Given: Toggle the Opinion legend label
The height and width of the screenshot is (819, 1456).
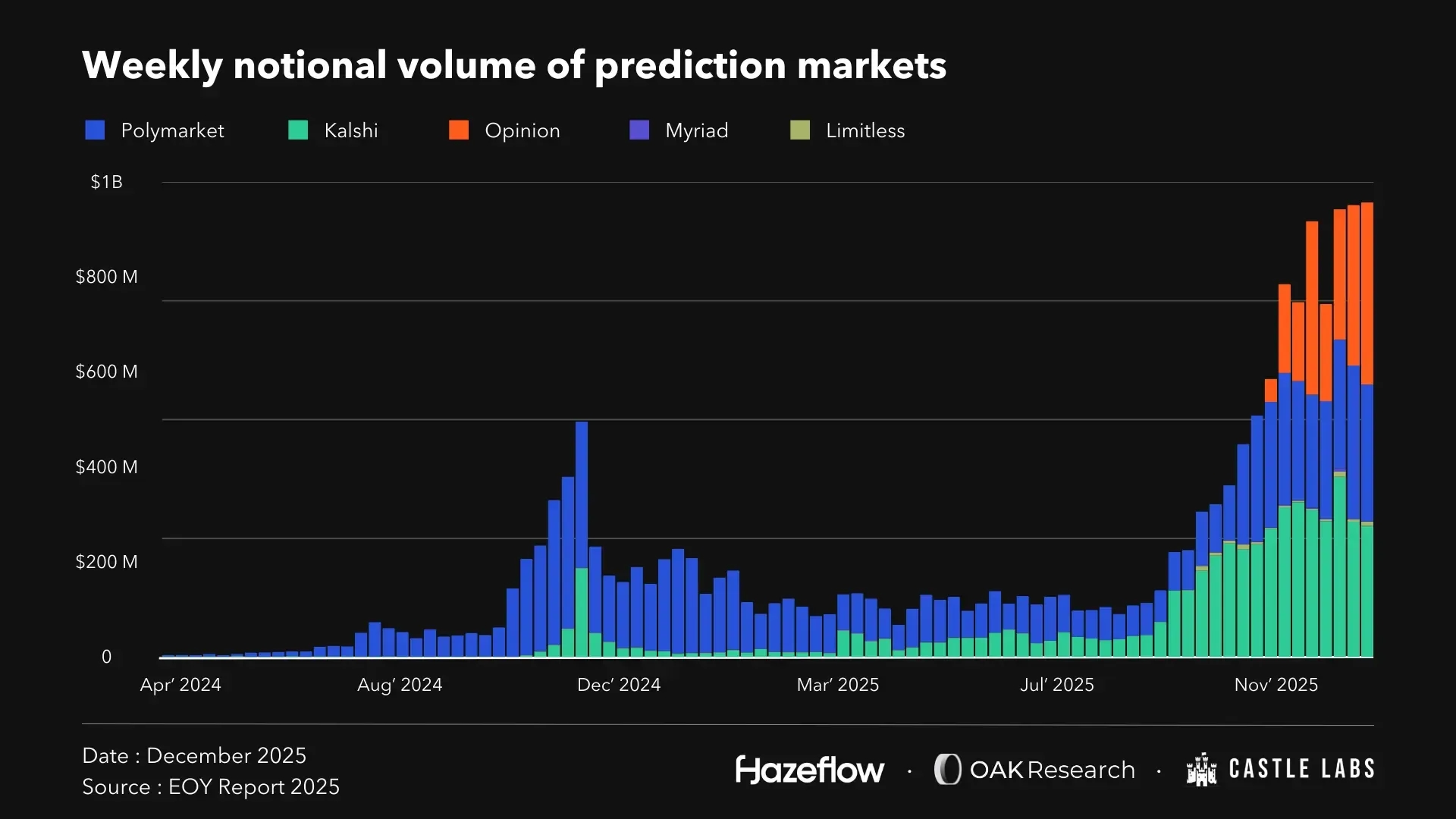Looking at the screenshot, I should [x=522, y=130].
